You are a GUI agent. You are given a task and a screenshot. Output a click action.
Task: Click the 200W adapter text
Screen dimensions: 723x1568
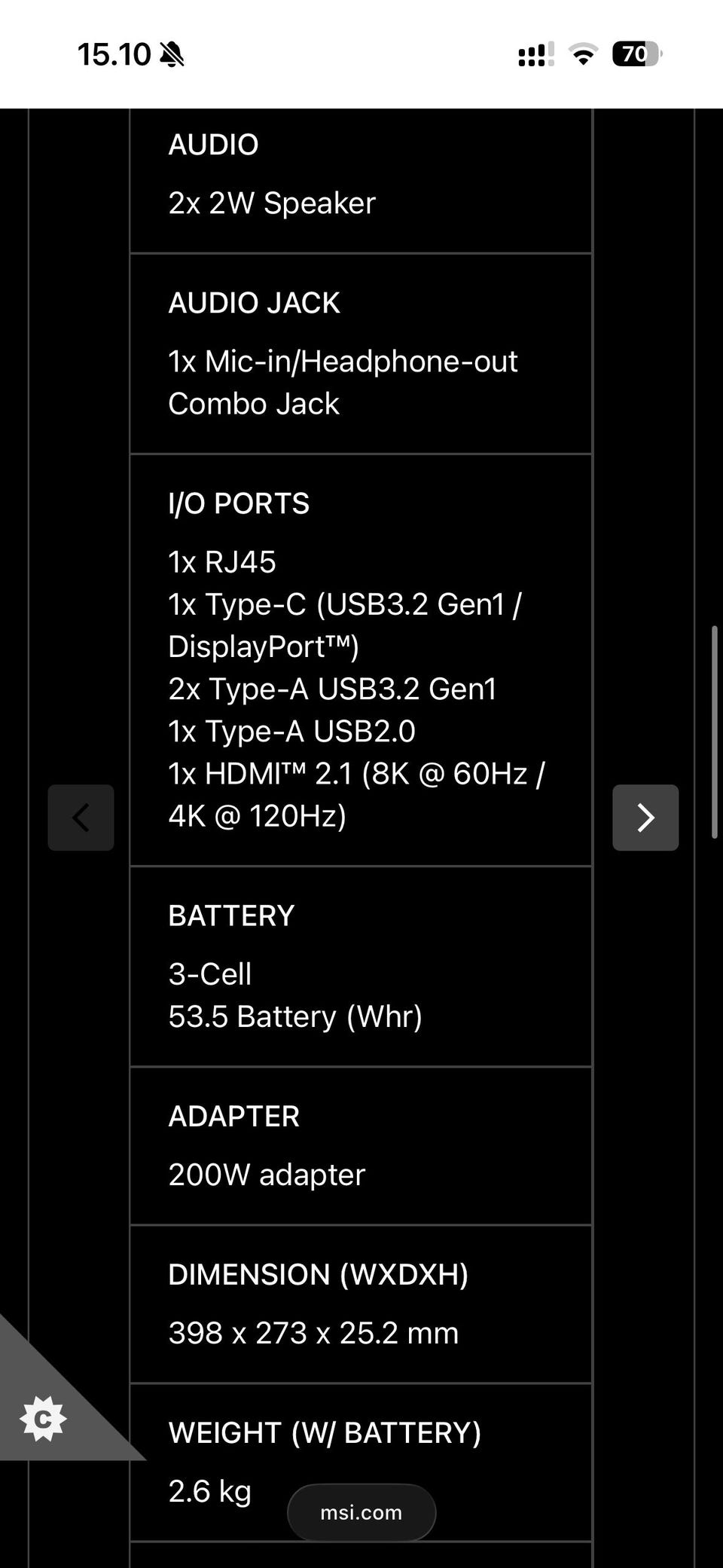pyautogui.click(x=267, y=1175)
